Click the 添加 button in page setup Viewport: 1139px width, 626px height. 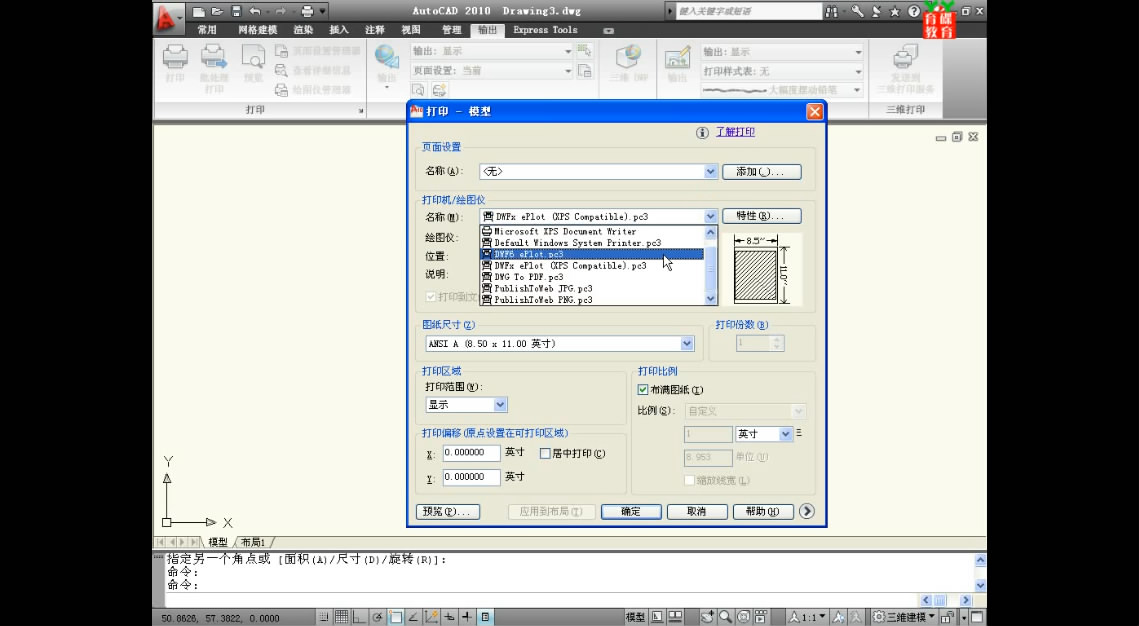click(762, 171)
